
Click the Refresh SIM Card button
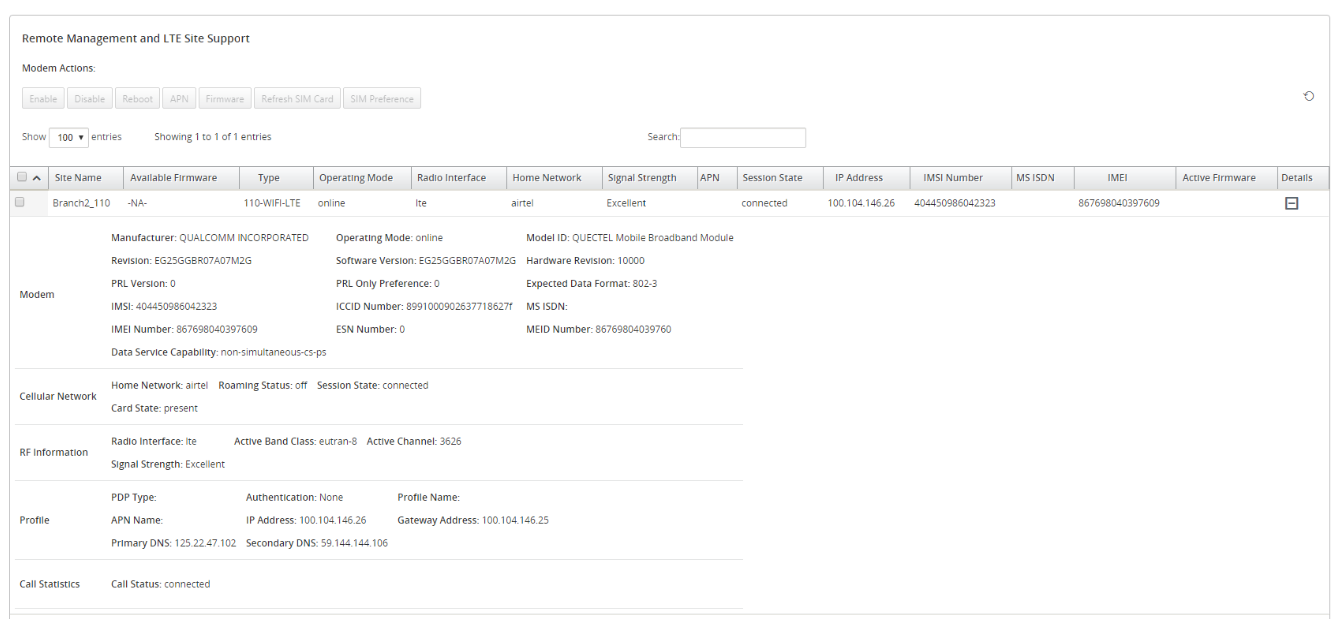pos(297,99)
